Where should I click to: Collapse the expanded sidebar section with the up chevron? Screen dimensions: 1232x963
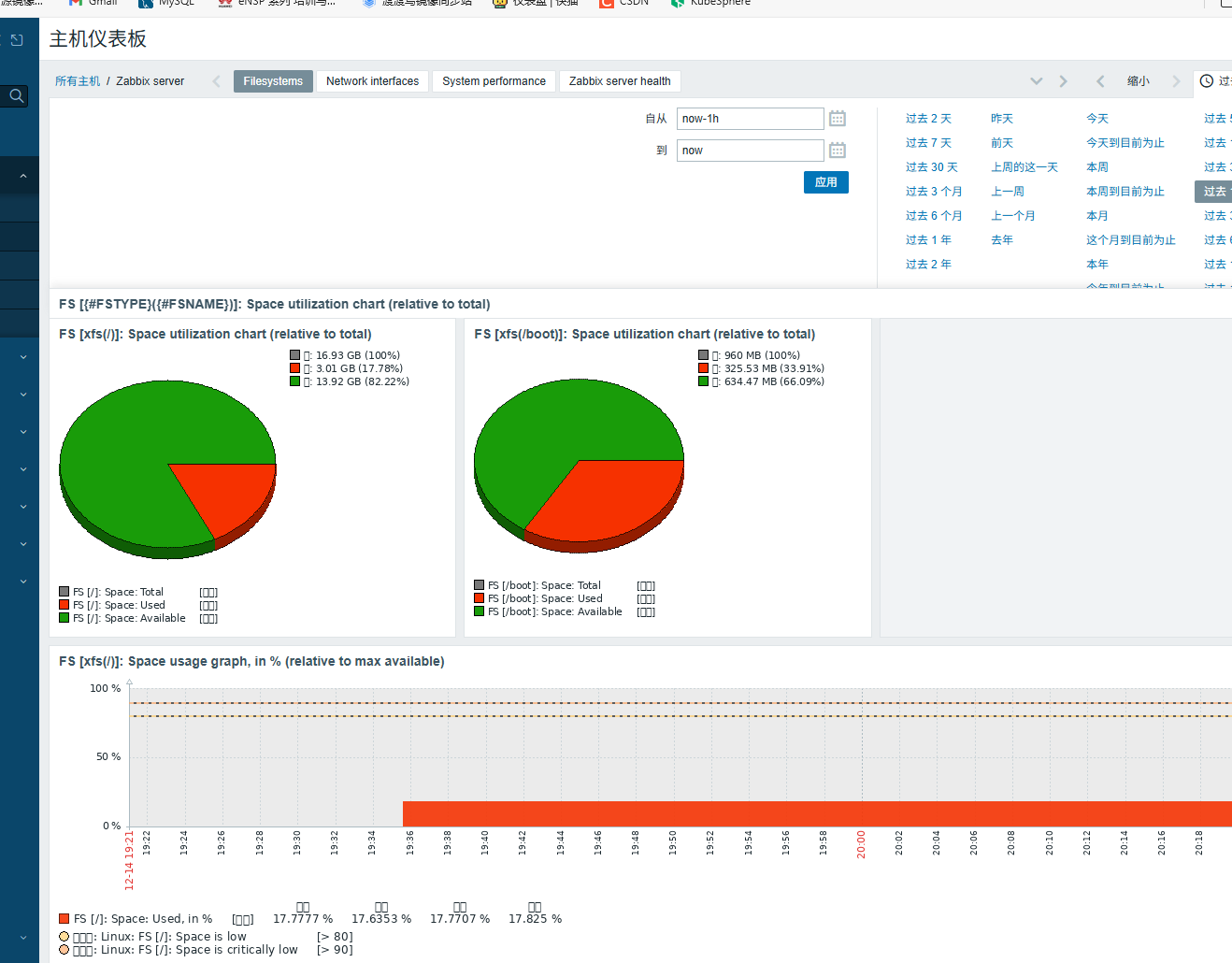coord(23,176)
